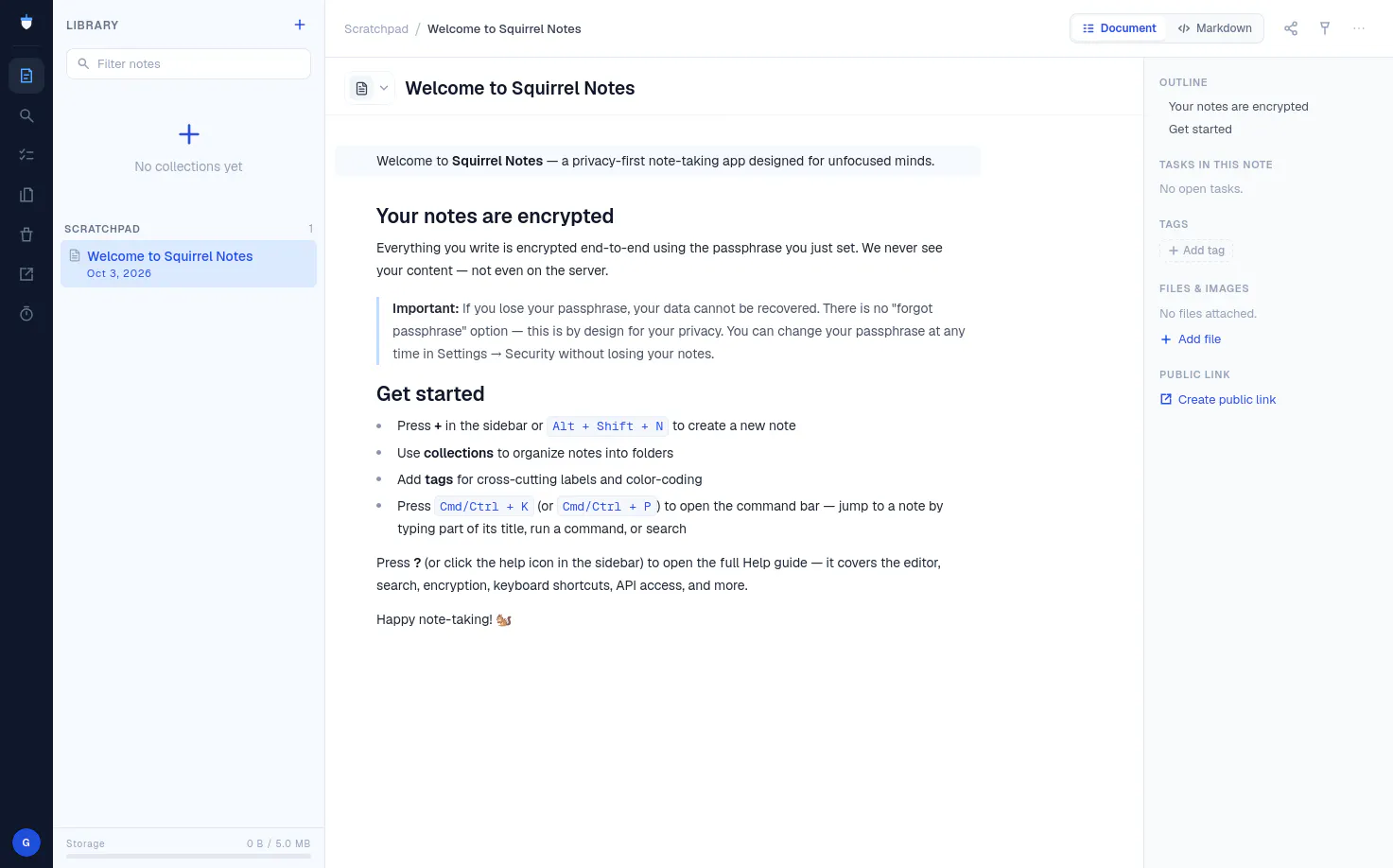Open the user avatar G menu
Viewport: 1393px width, 868px height.
click(x=26, y=842)
